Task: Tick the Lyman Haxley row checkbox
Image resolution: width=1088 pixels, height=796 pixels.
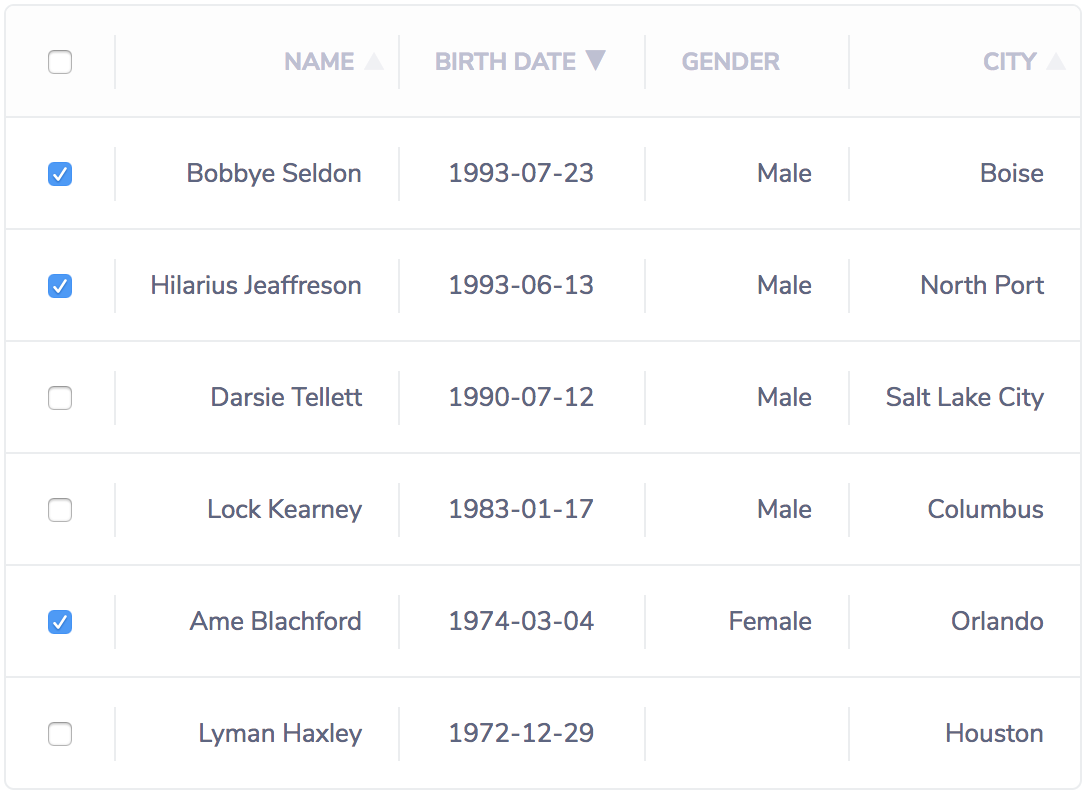Action: (60, 734)
